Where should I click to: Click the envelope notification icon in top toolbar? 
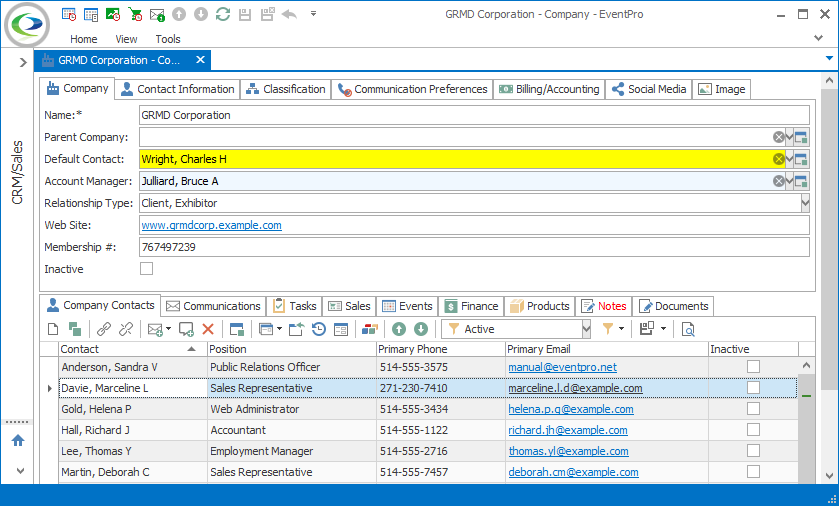pyautogui.click(x=157, y=14)
